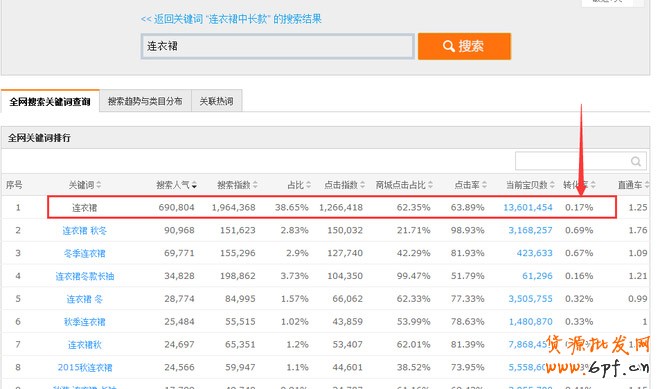Click search popularity value 690,804
Image resolution: width=660 pixels, height=389 pixels.
(176, 208)
